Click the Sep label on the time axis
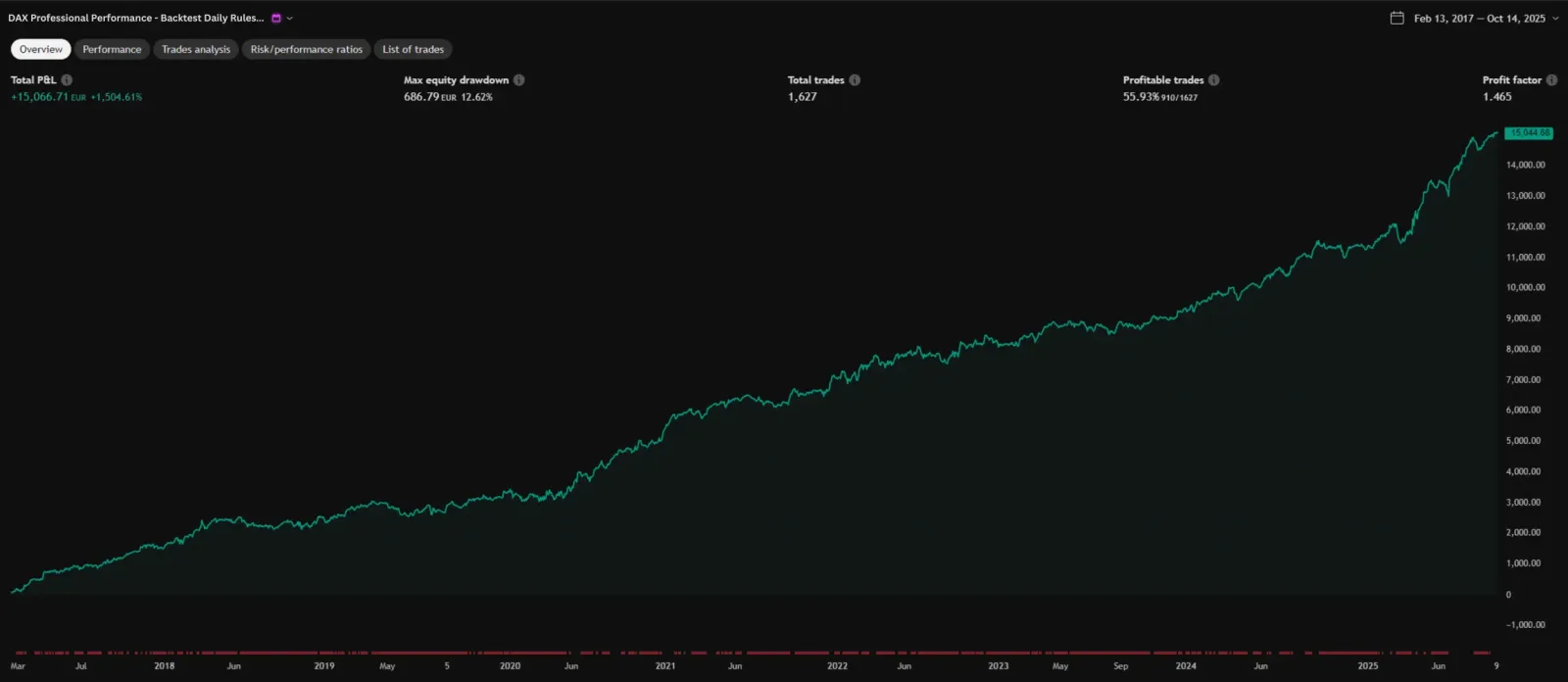 click(x=1121, y=666)
